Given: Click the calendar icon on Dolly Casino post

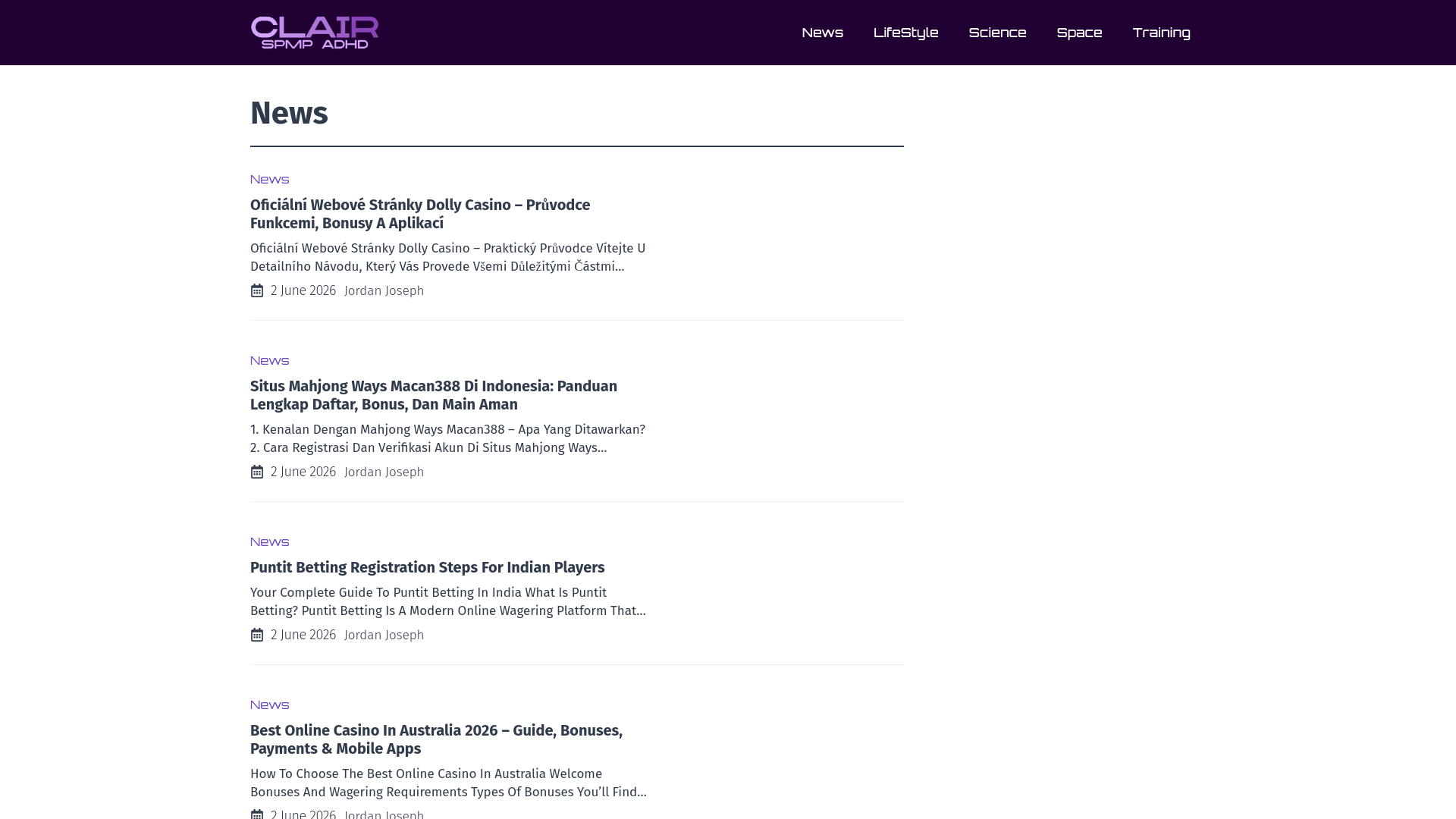Looking at the screenshot, I should 257,290.
